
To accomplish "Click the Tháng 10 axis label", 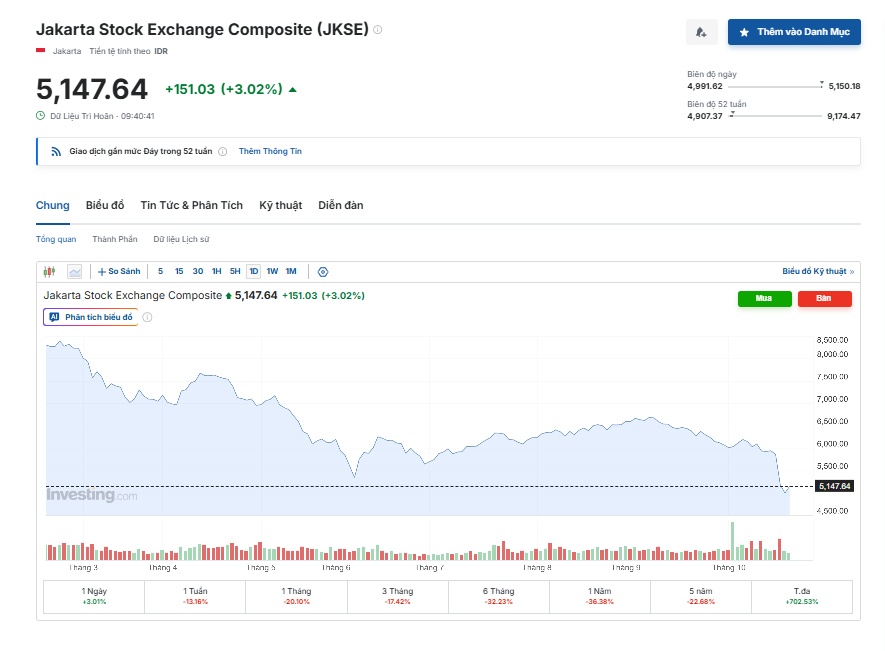I will click(x=729, y=567).
